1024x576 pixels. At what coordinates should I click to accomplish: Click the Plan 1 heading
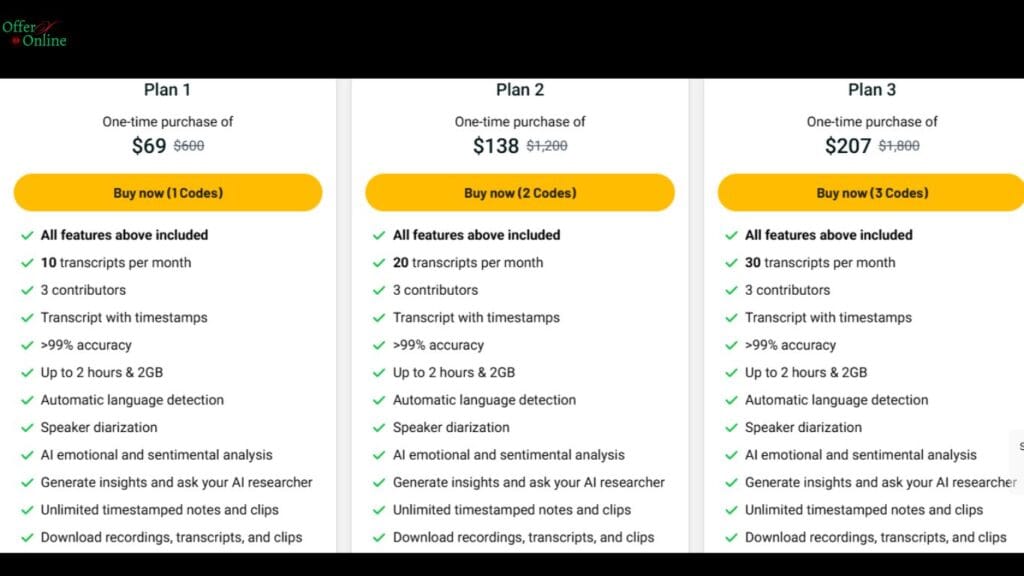167,89
